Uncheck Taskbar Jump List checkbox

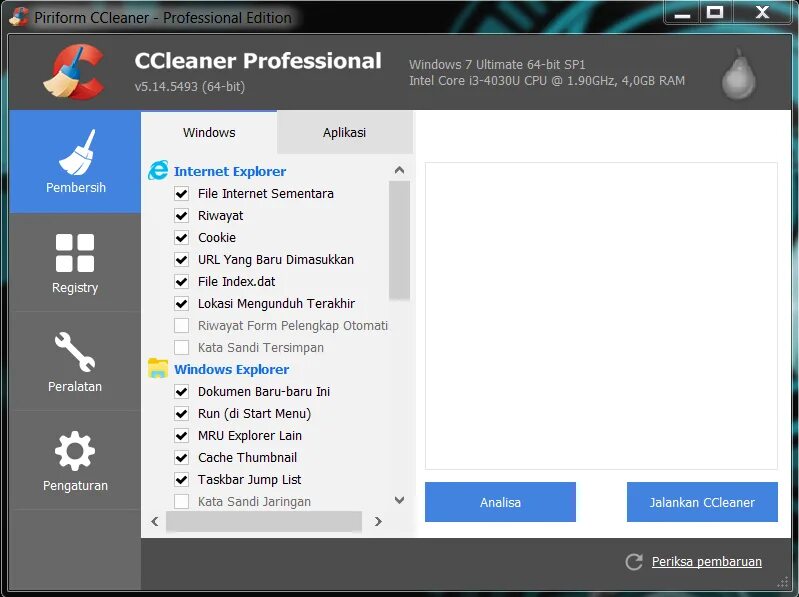point(181,479)
